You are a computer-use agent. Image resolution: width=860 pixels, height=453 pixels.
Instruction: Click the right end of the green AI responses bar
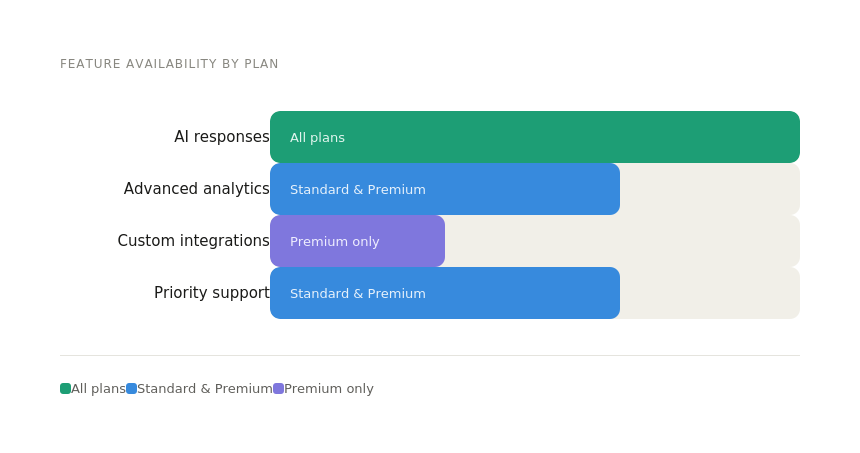coord(790,137)
